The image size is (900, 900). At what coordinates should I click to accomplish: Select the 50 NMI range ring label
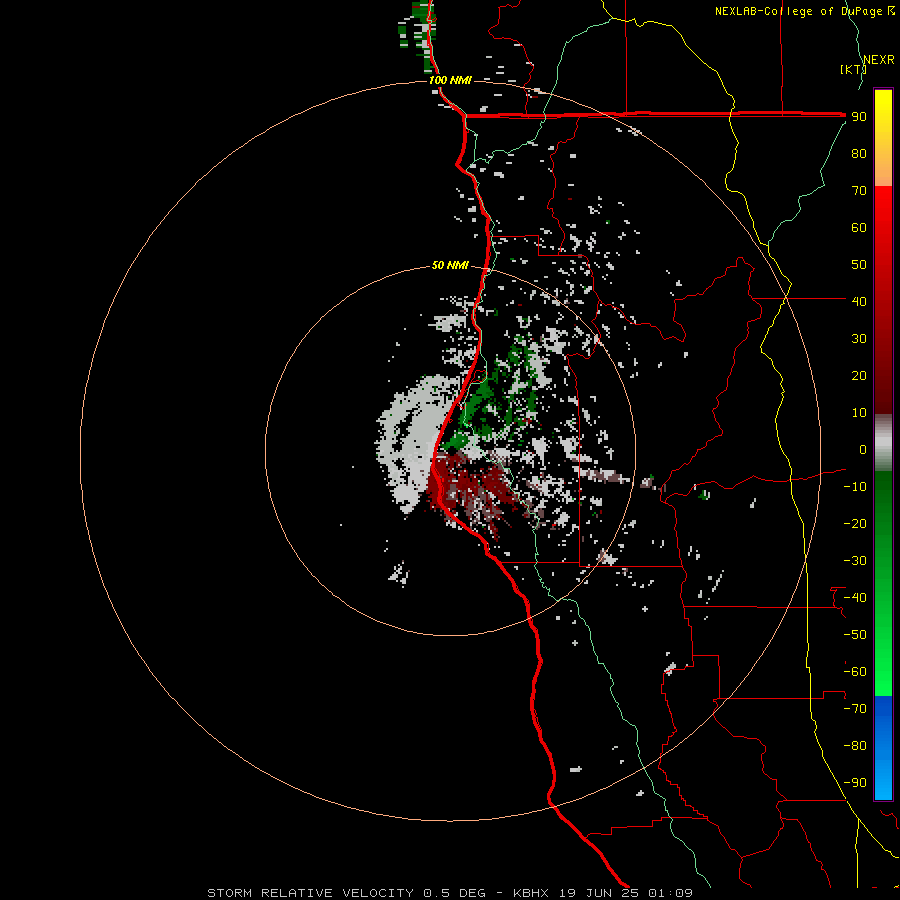tap(450, 265)
